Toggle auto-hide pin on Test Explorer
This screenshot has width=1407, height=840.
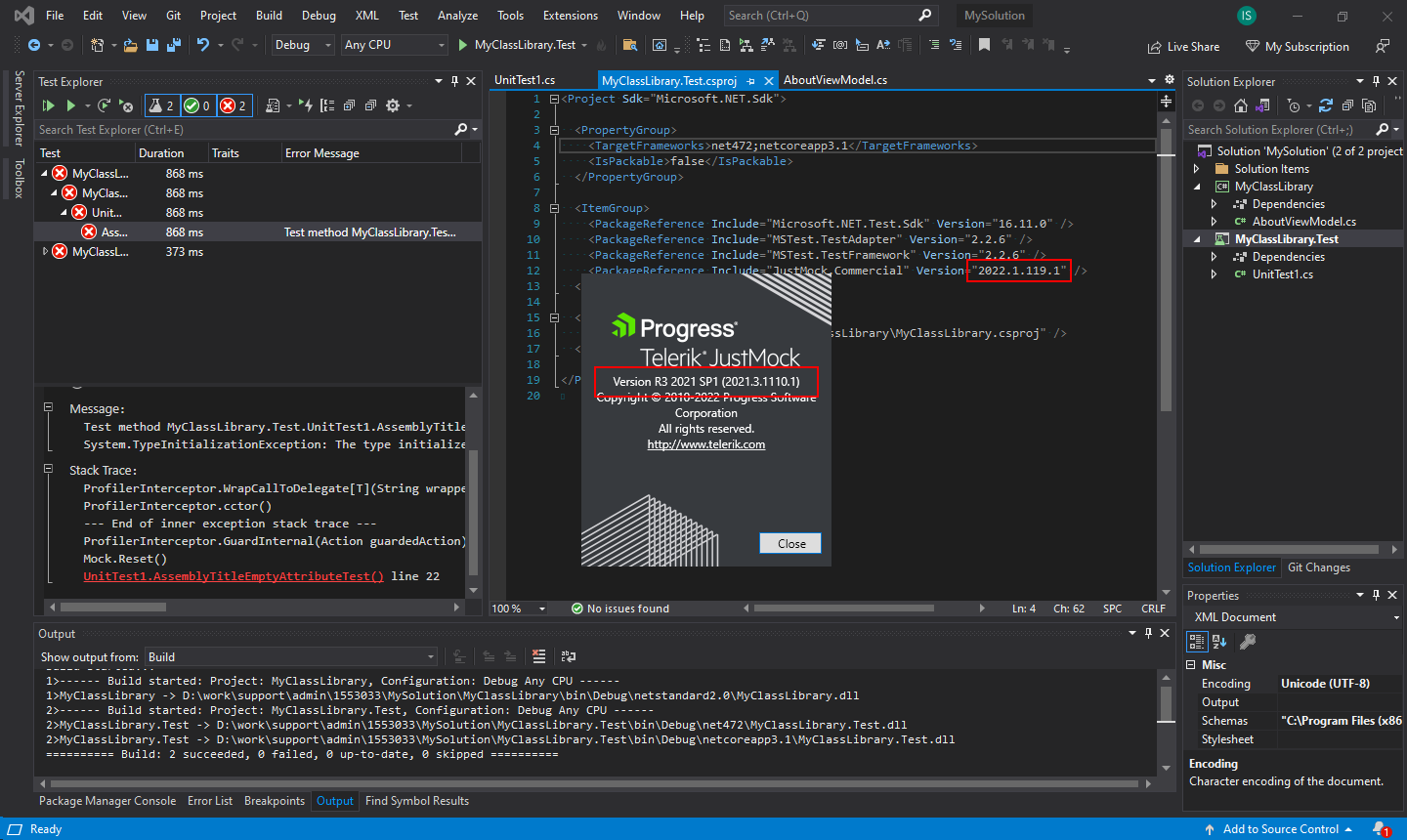pos(454,81)
